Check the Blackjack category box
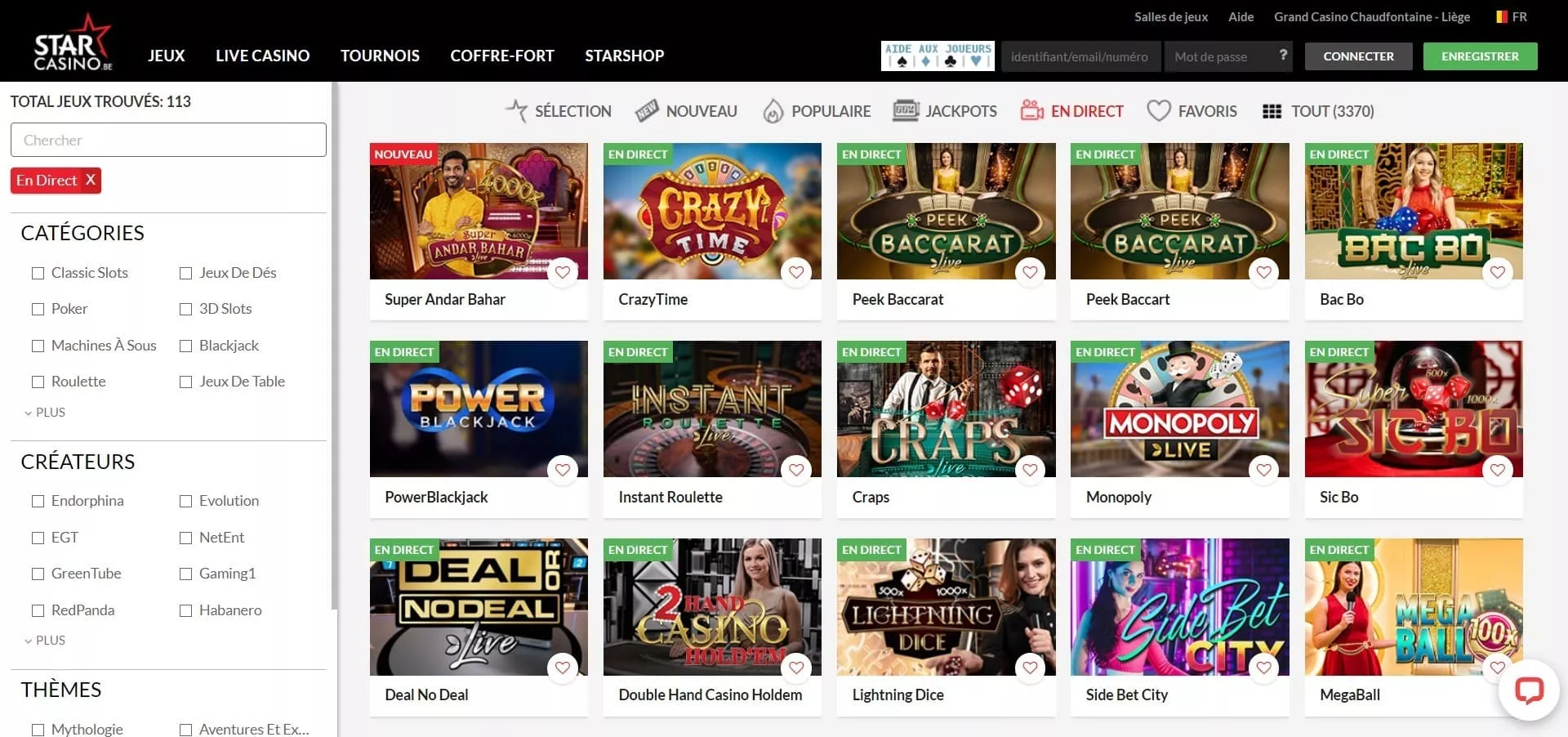The image size is (1568, 737). [x=186, y=346]
